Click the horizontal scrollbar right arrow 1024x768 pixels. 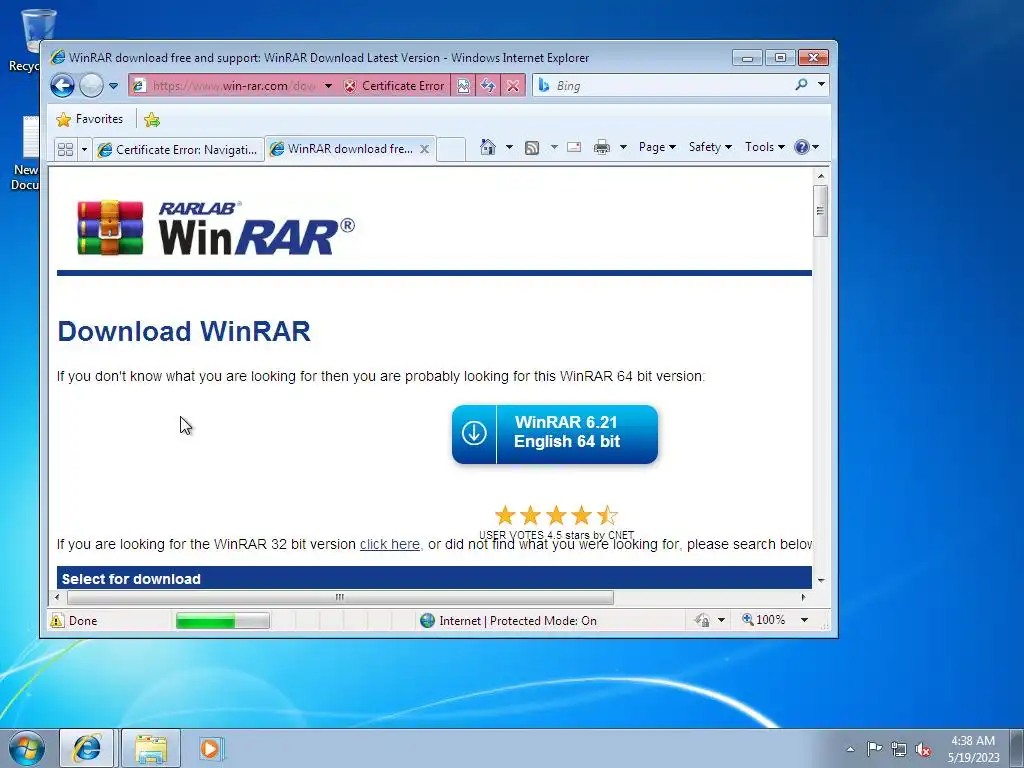click(x=803, y=597)
